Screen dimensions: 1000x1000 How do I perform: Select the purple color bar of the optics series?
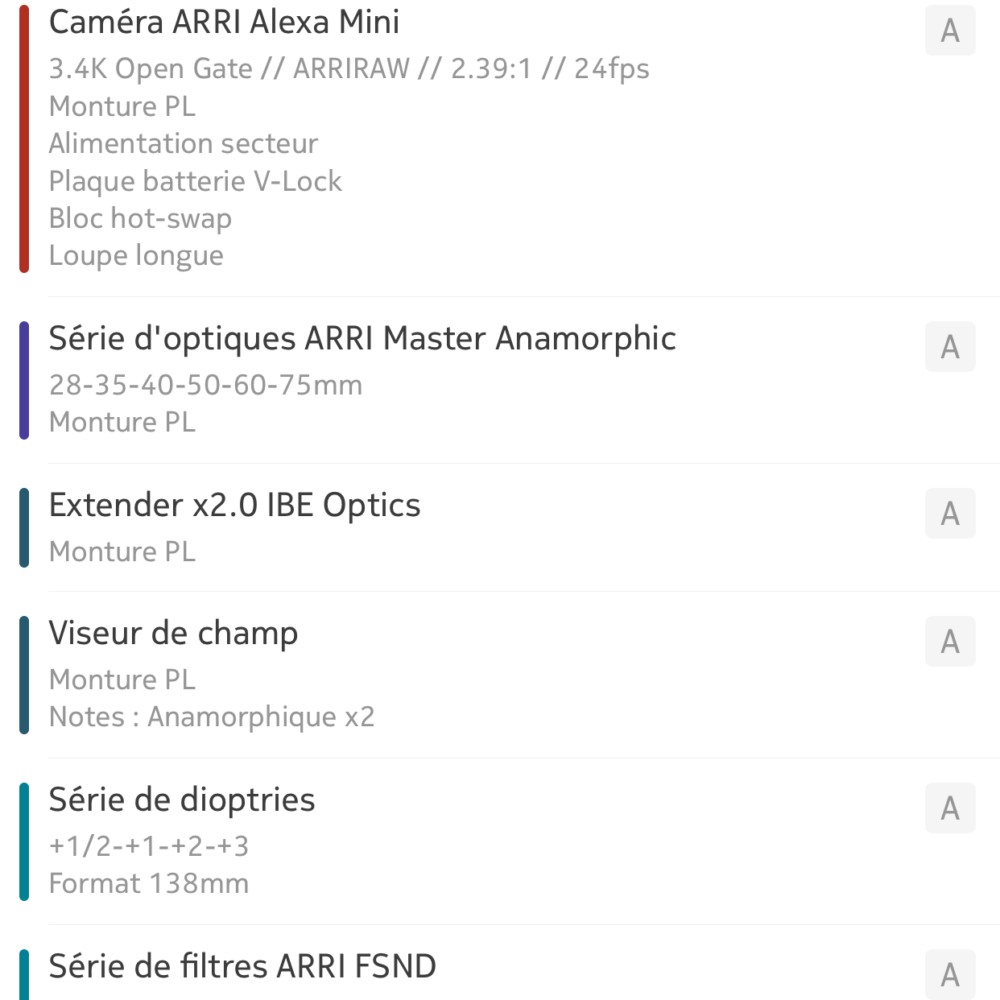pyautogui.click(x=24, y=380)
